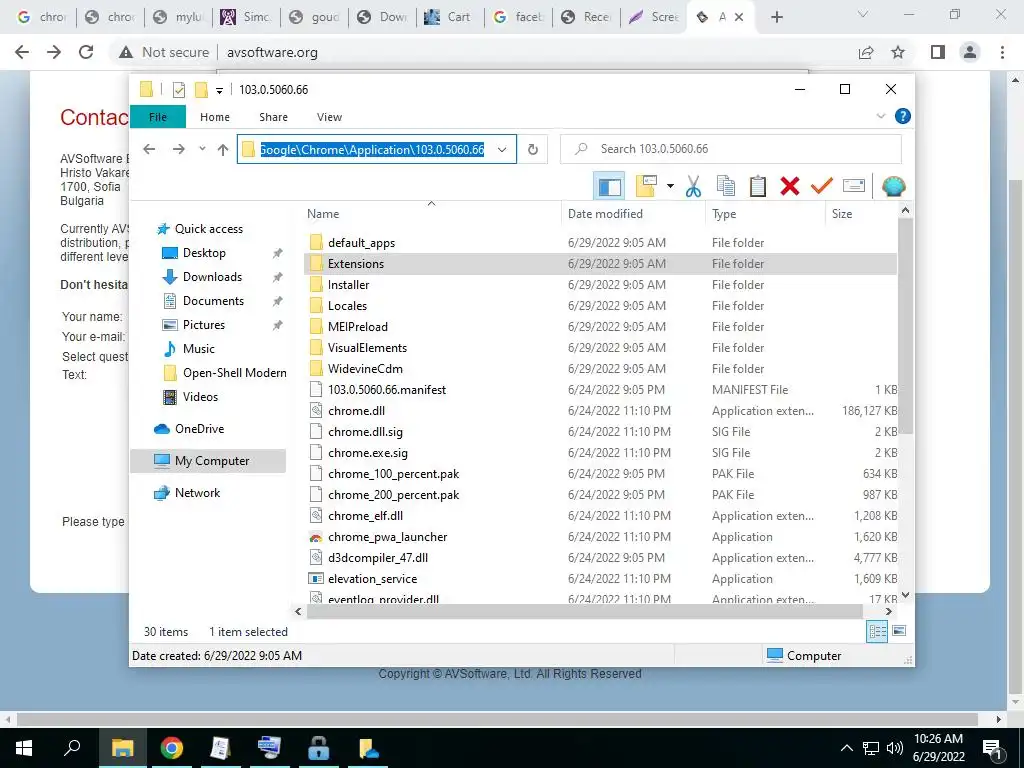Go up one folder level
This screenshot has height=768, width=1024.
coord(223,150)
